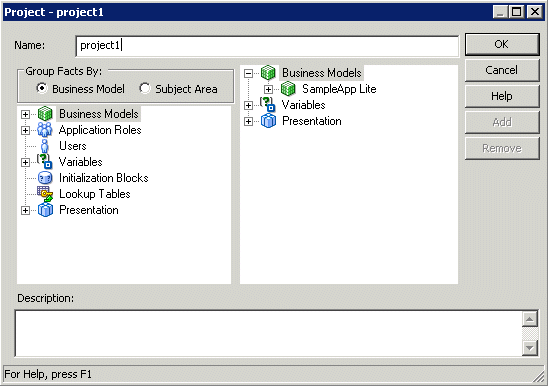Click into the Name input field
The image size is (548, 386).
click(x=267, y=46)
